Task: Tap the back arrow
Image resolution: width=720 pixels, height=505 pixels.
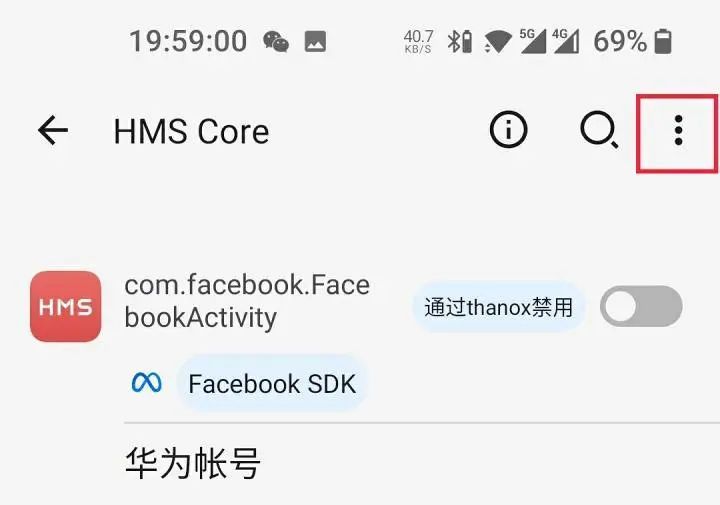Action: click(x=53, y=130)
